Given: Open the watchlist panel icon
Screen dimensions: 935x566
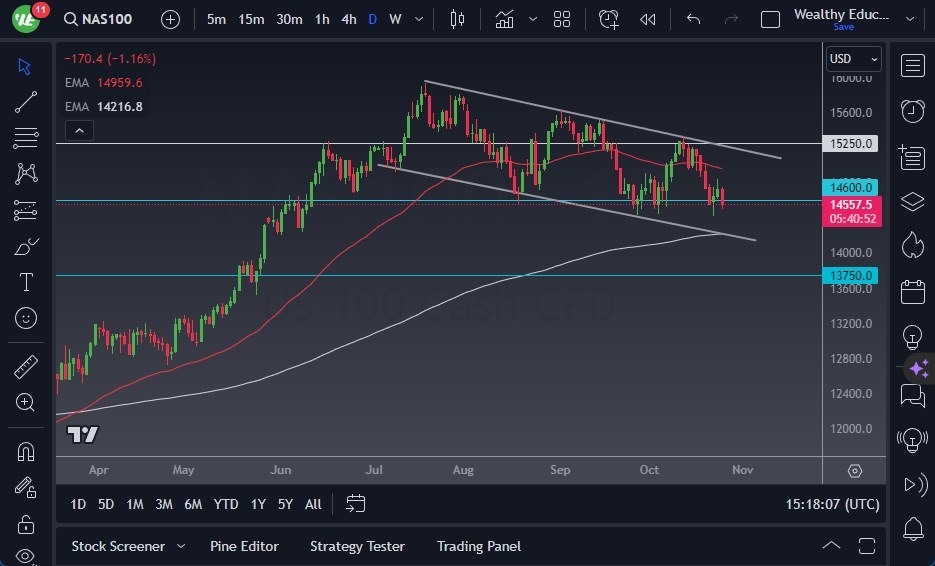Looking at the screenshot, I should coord(912,66).
